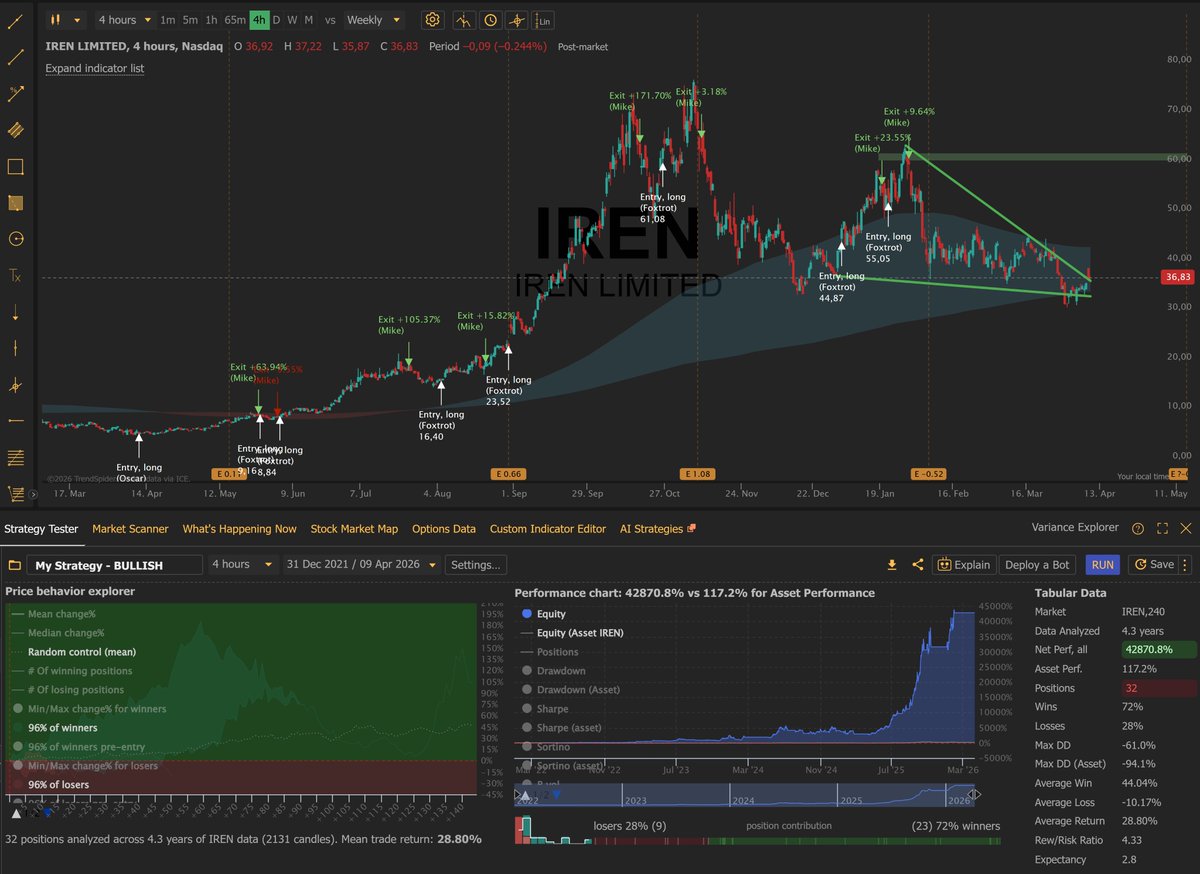The image size is (1200, 874).
Task: Click the crosshair cursor icon
Action: point(517,20)
